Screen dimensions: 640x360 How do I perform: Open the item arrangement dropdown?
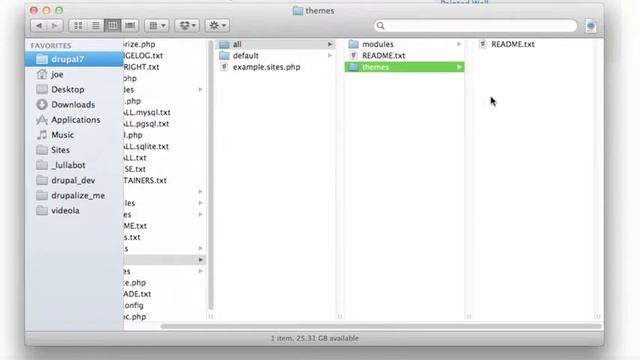coord(157,26)
